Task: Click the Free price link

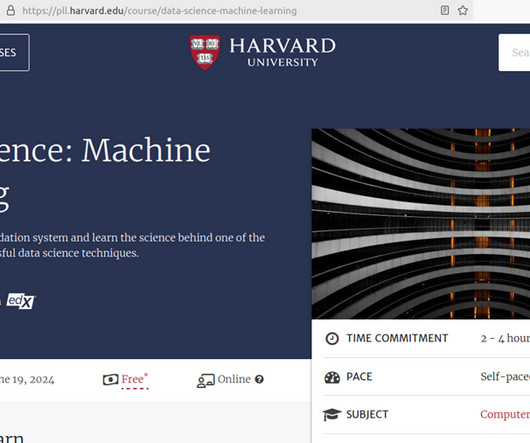Action: [x=135, y=379]
